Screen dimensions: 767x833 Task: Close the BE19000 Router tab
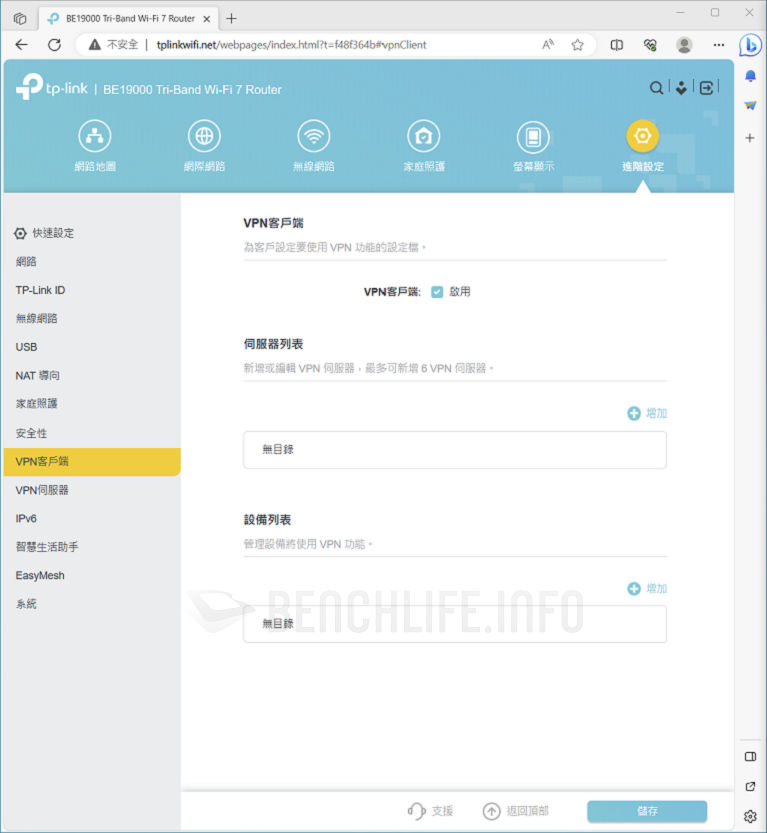tap(207, 19)
